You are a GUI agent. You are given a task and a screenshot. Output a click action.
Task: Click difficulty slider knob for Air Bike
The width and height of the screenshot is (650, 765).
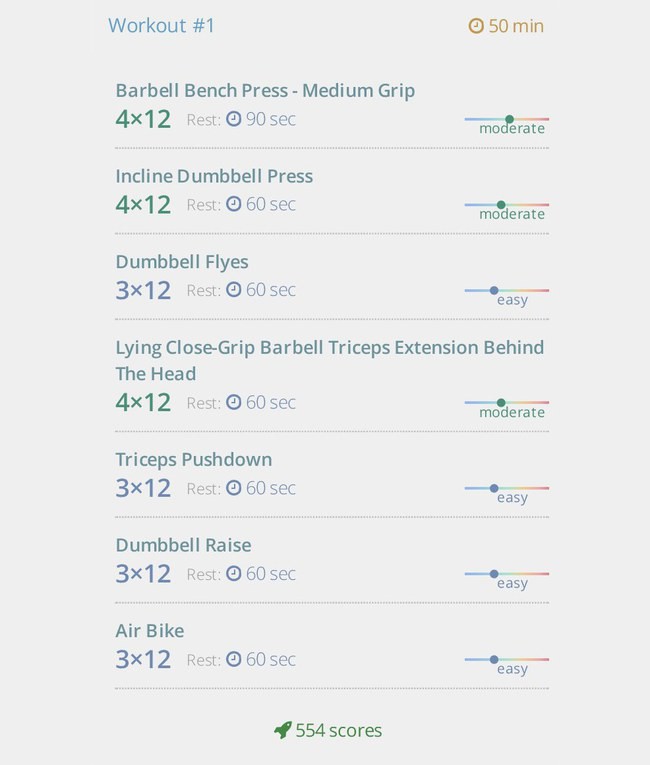coord(494,660)
